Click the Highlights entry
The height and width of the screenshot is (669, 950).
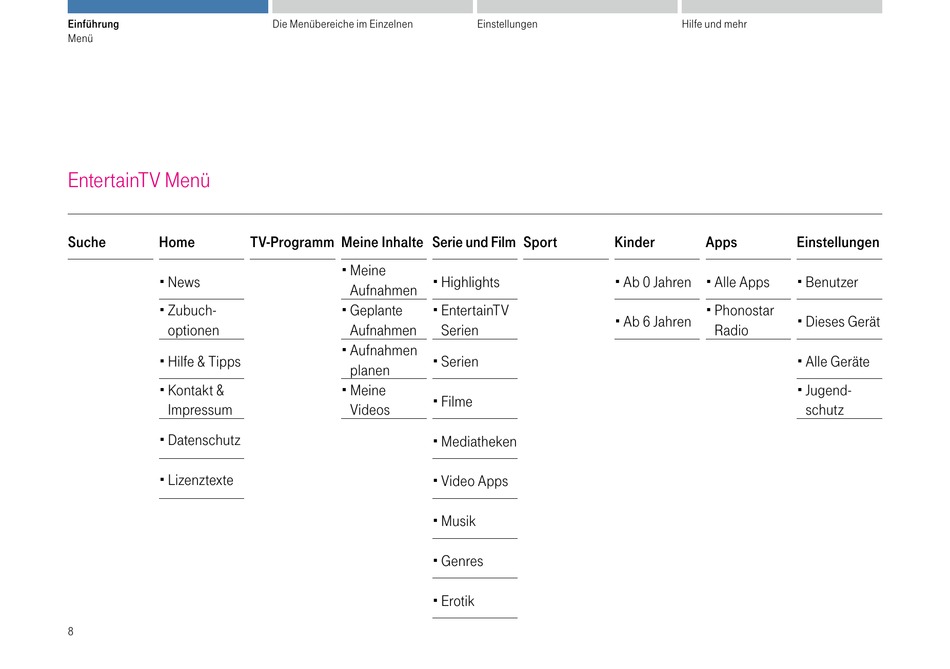pyautogui.click(x=470, y=282)
